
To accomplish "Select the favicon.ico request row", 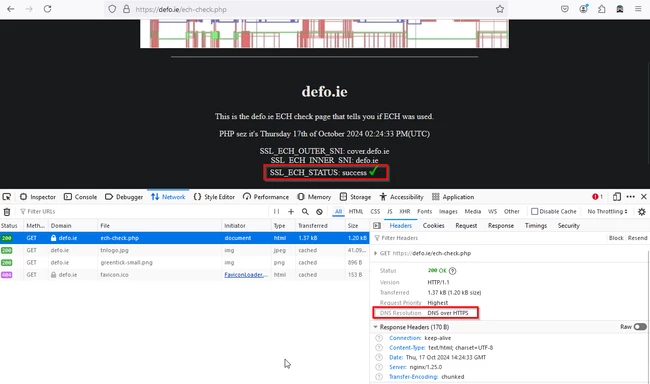I will [x=184, y=275].
